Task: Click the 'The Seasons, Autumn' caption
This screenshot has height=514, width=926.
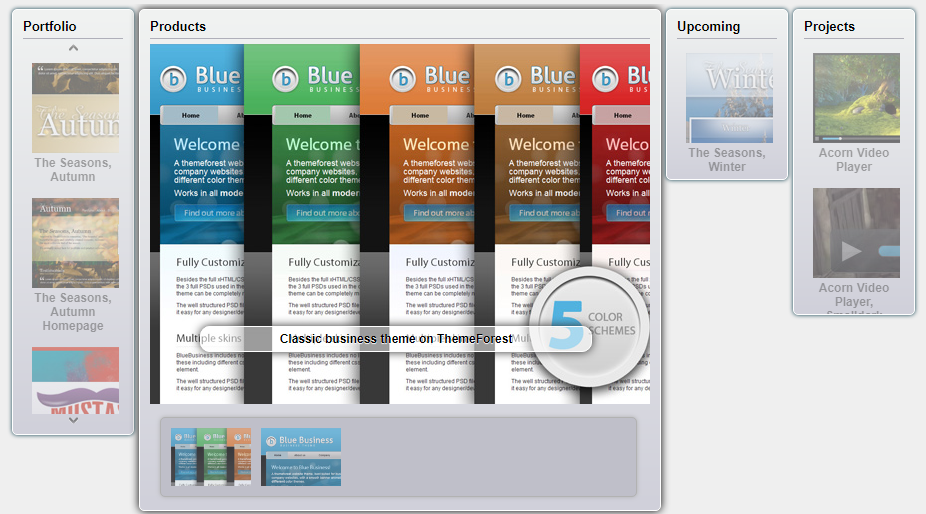Action: [x=73, y=170]
